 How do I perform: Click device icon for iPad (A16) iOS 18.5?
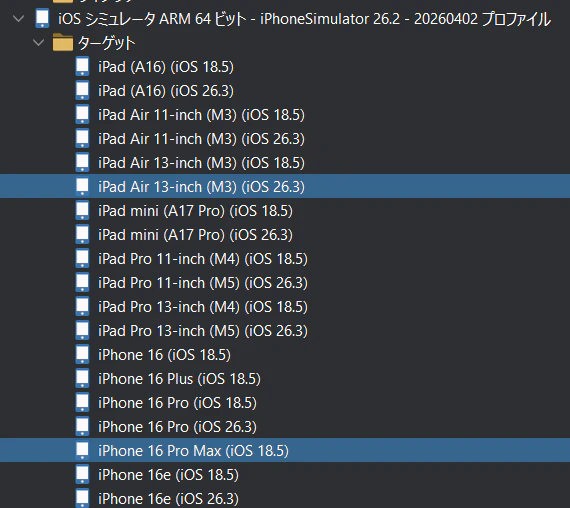tap(82, 67)
